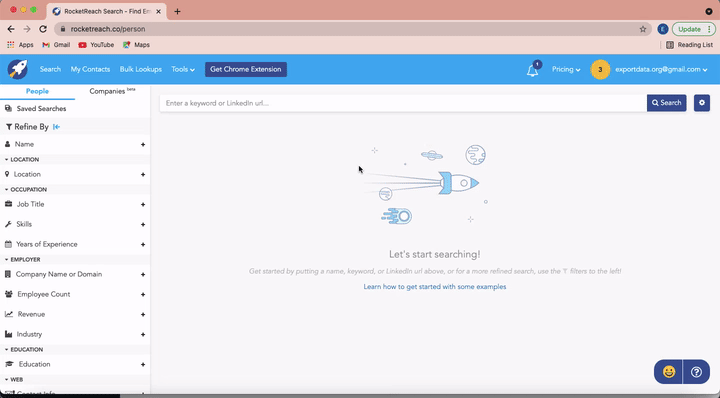Expand the Industry filter

tap(75, 334)
